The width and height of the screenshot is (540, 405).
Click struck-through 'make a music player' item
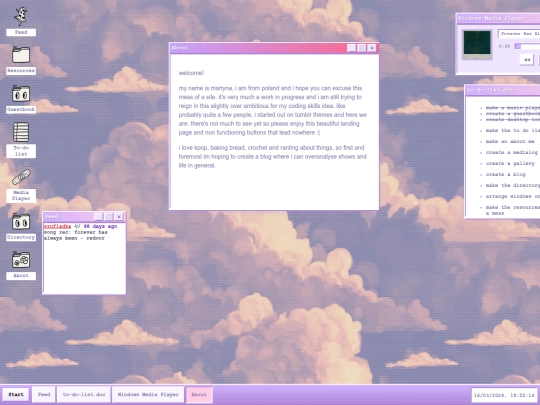[x=513, y=108]
